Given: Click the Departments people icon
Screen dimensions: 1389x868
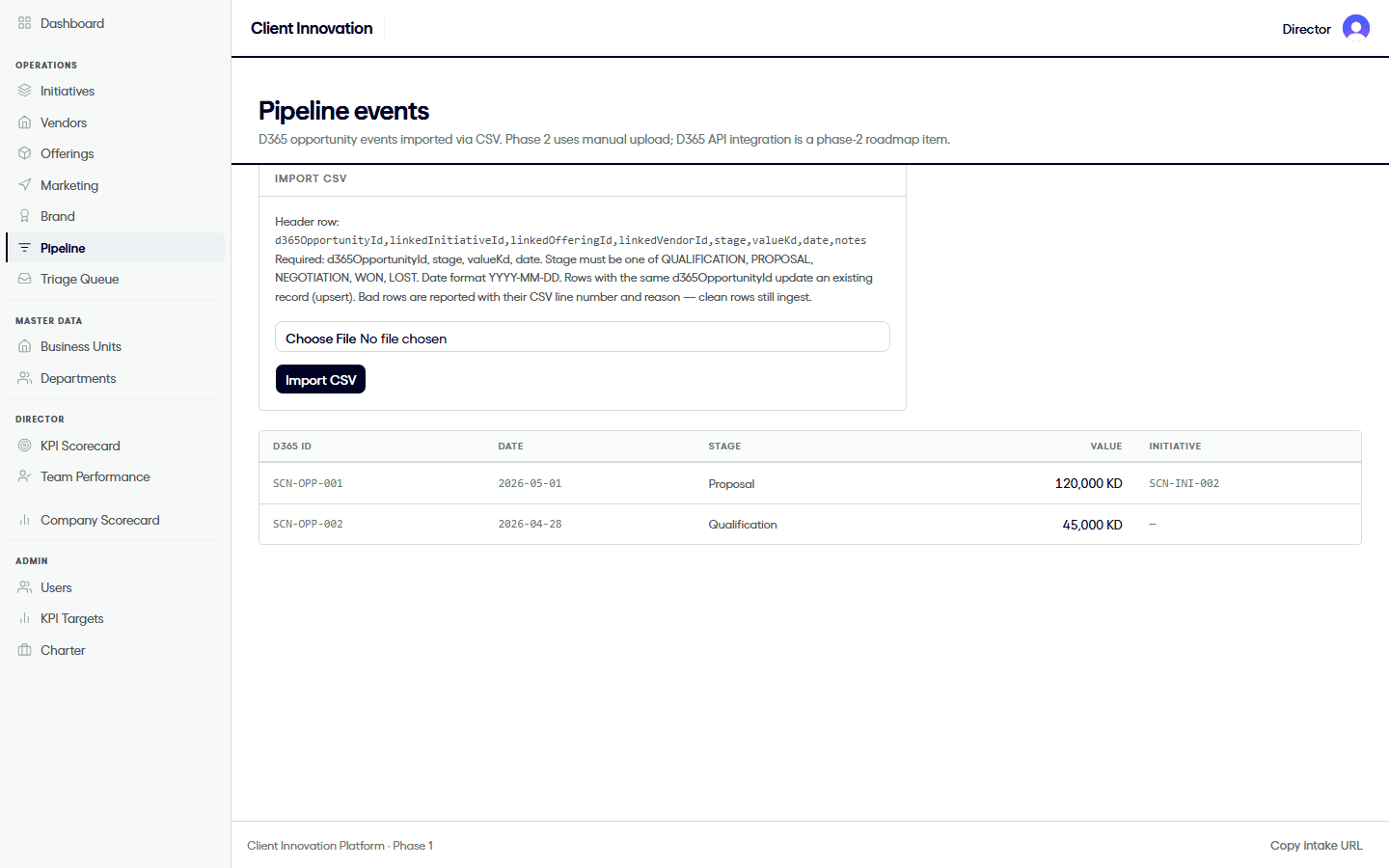Looking at the screenshot, I should (x=24, y=378).
